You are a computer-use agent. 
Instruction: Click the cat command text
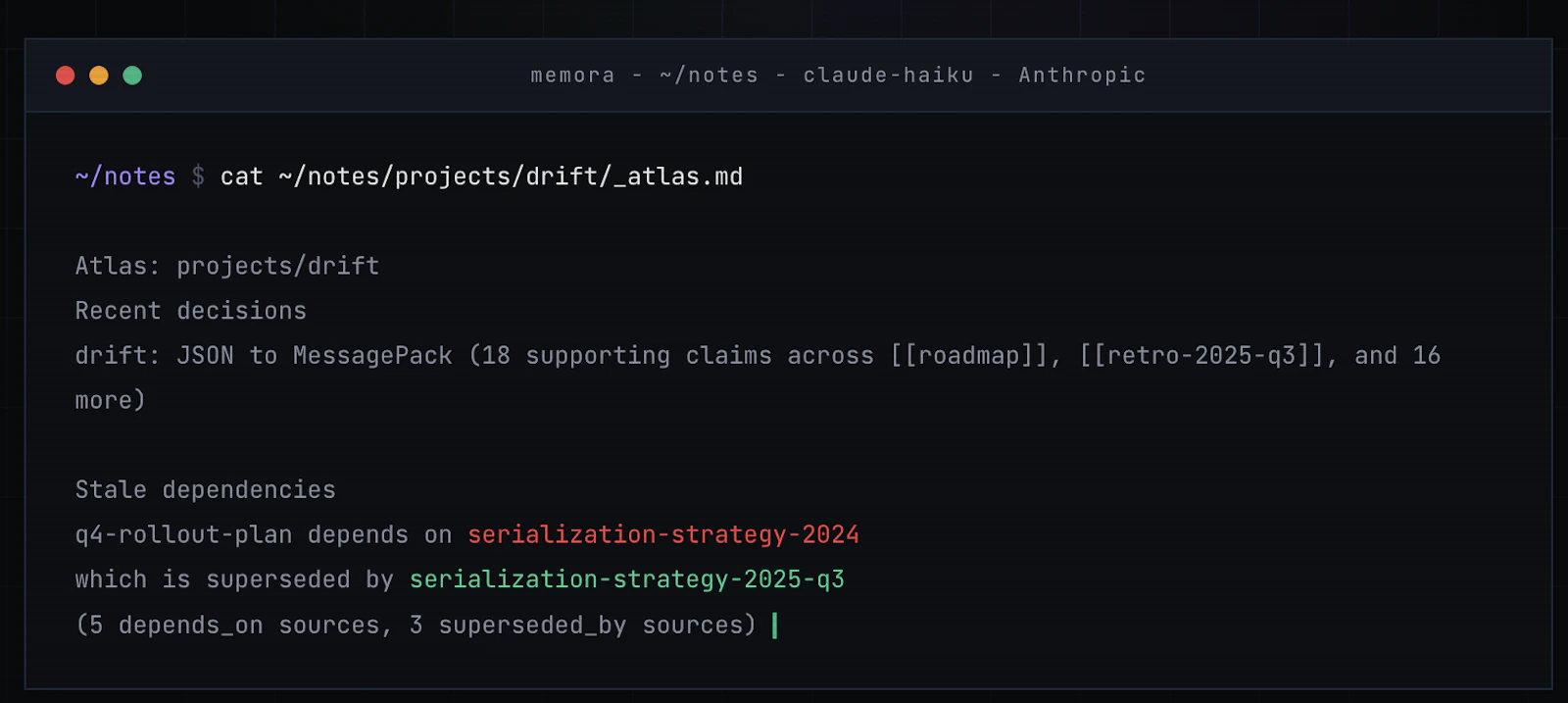(x=241, y=176)
